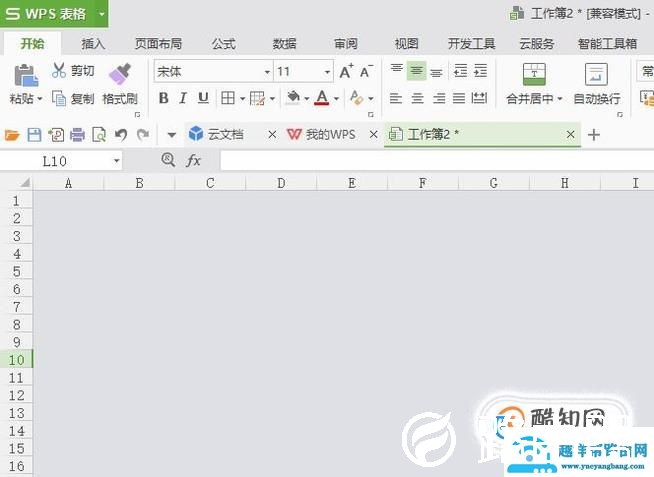The image size is (654, 477).
Task: Select row header 10
Action: pos(16,360)
